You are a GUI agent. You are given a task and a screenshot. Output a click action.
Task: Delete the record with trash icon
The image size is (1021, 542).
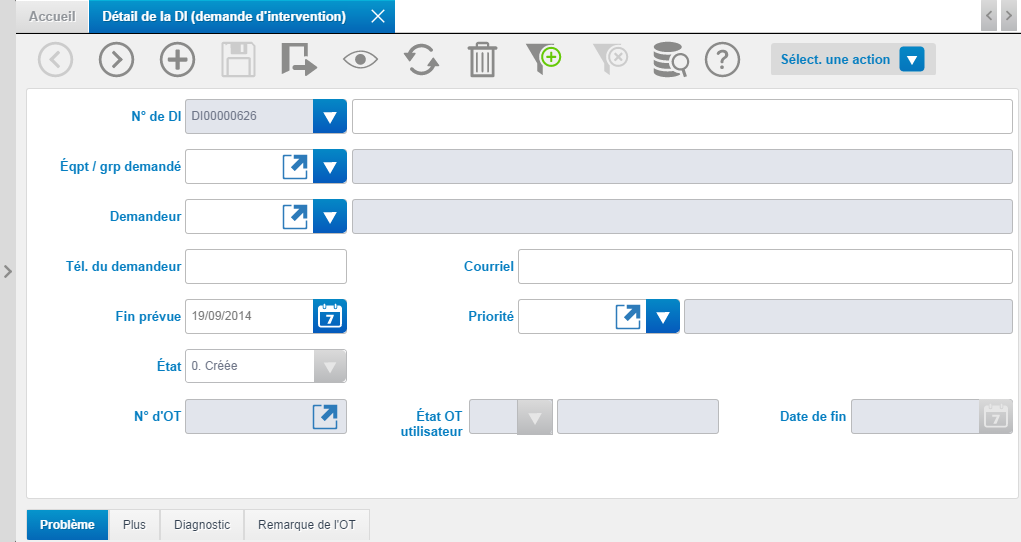point(483,60)
